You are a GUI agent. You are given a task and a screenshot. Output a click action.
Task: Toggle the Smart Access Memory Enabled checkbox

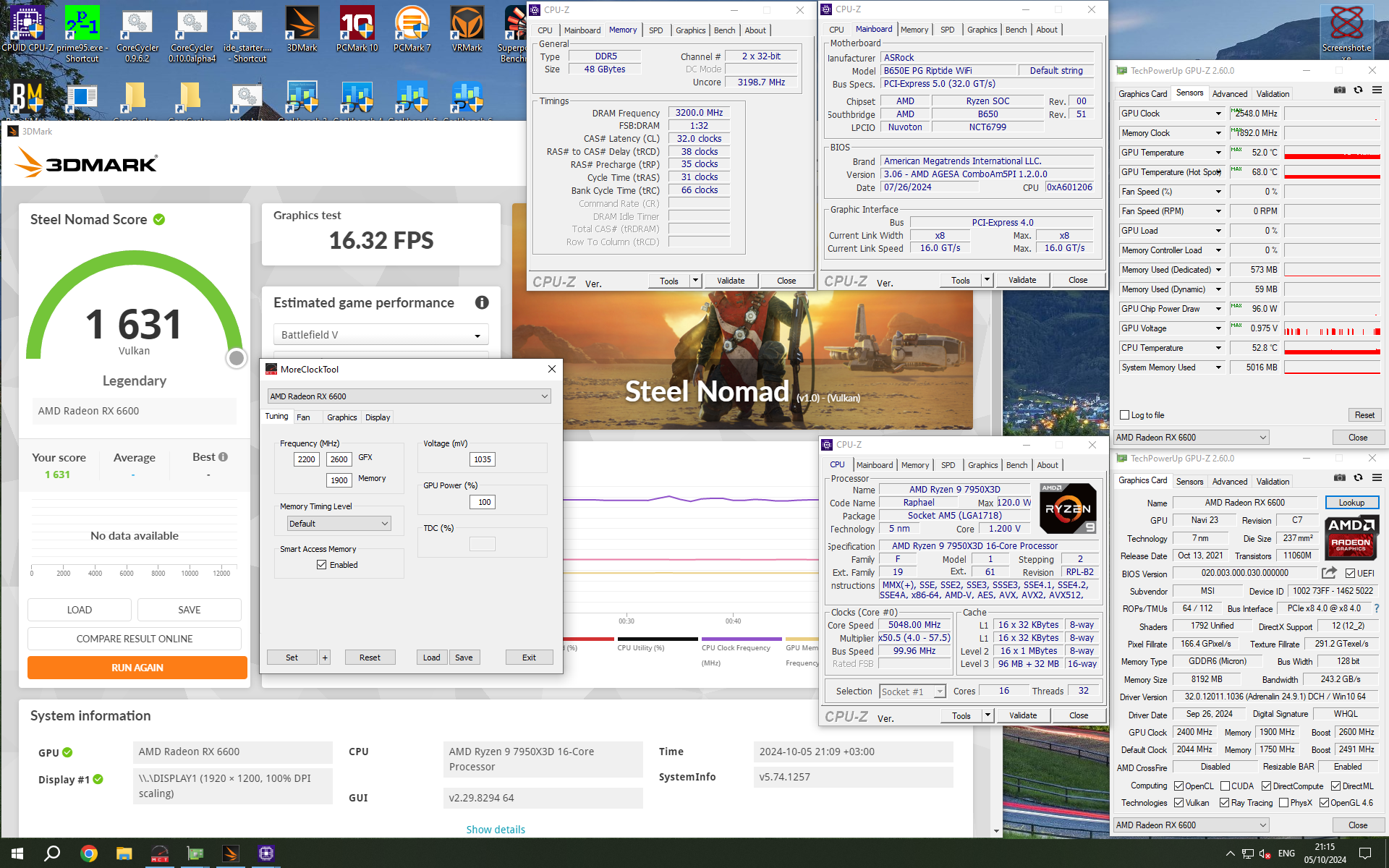pos(321,565)
